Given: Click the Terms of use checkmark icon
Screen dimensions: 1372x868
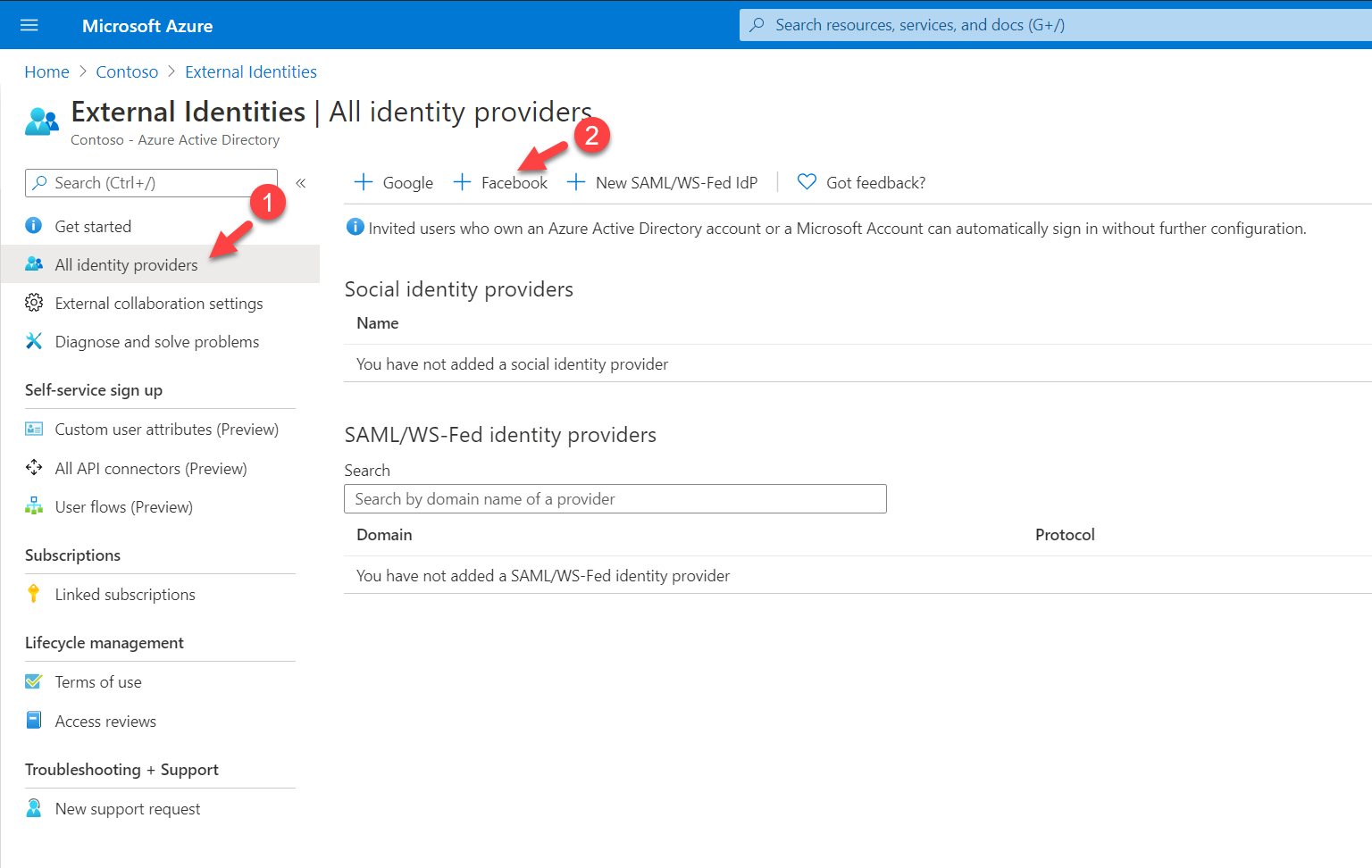Looking at the screenshot, I should (34, 681).
